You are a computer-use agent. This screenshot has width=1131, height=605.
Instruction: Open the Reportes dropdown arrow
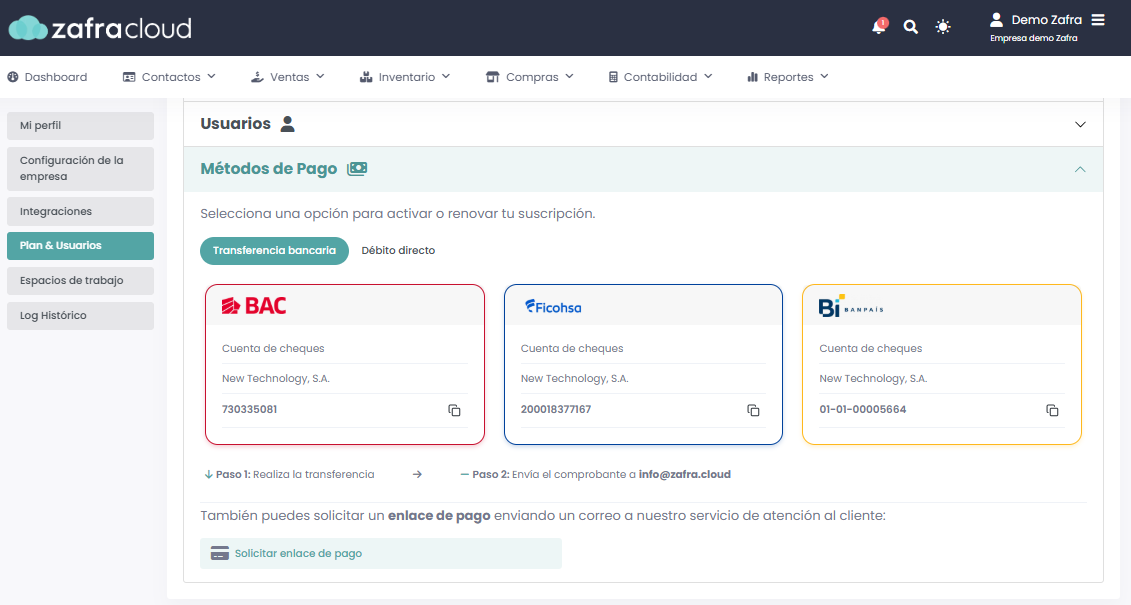click(x=824, y=76)
